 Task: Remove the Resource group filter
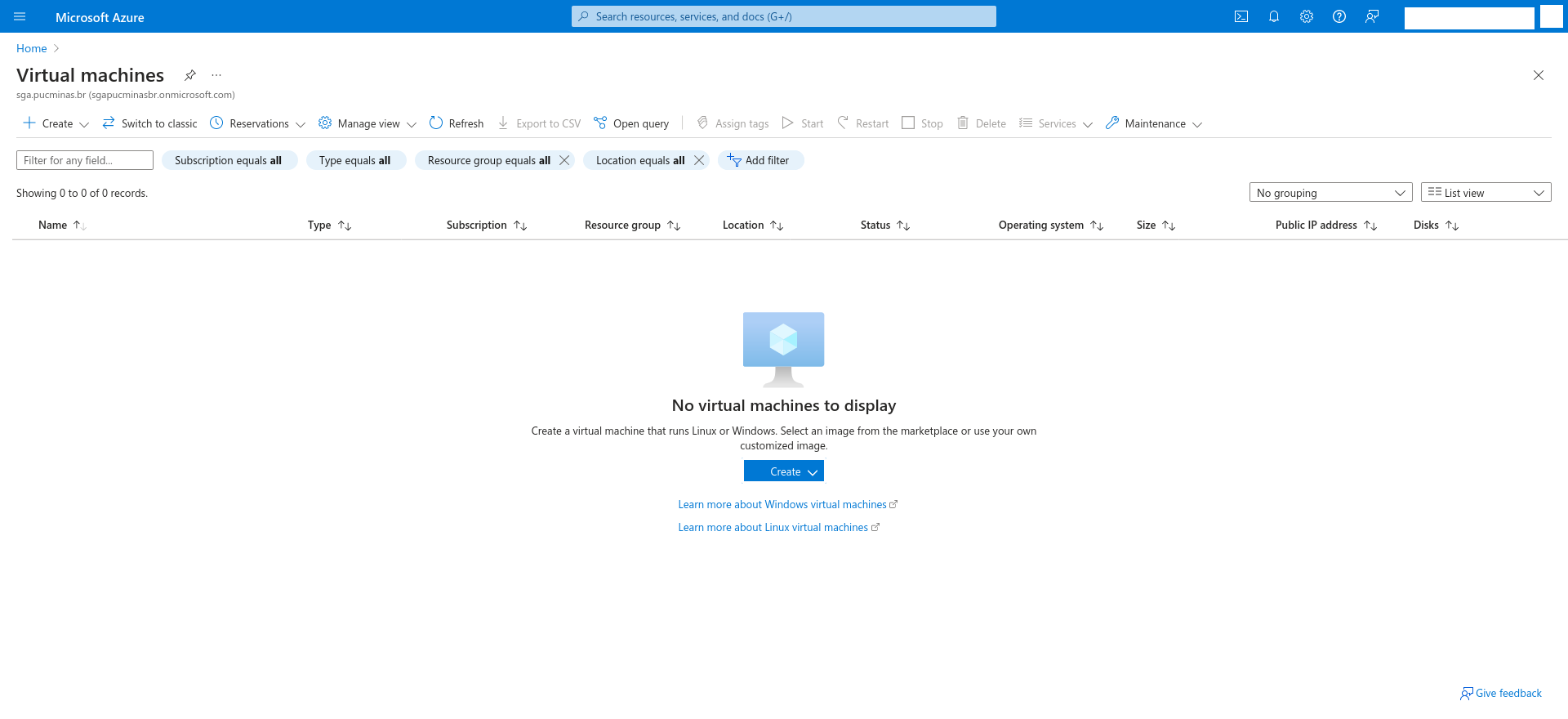pos(564,160)
